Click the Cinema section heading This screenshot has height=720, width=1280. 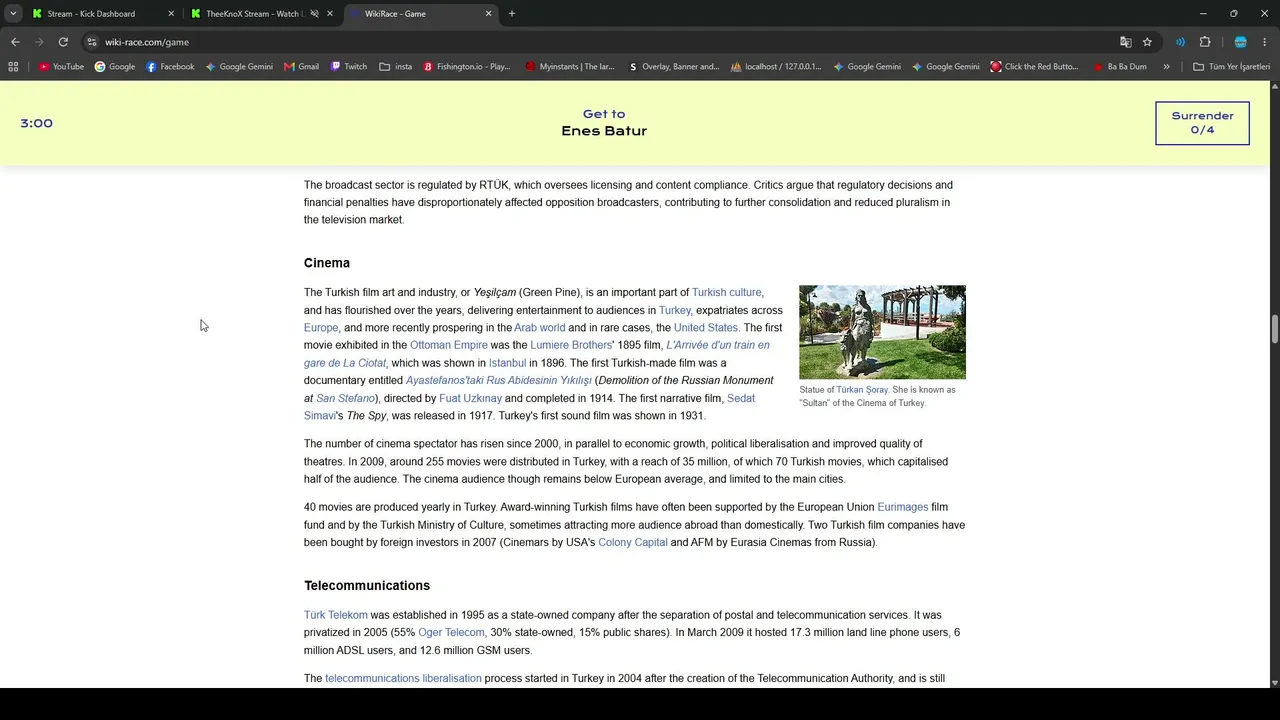[x=327, y=263]
